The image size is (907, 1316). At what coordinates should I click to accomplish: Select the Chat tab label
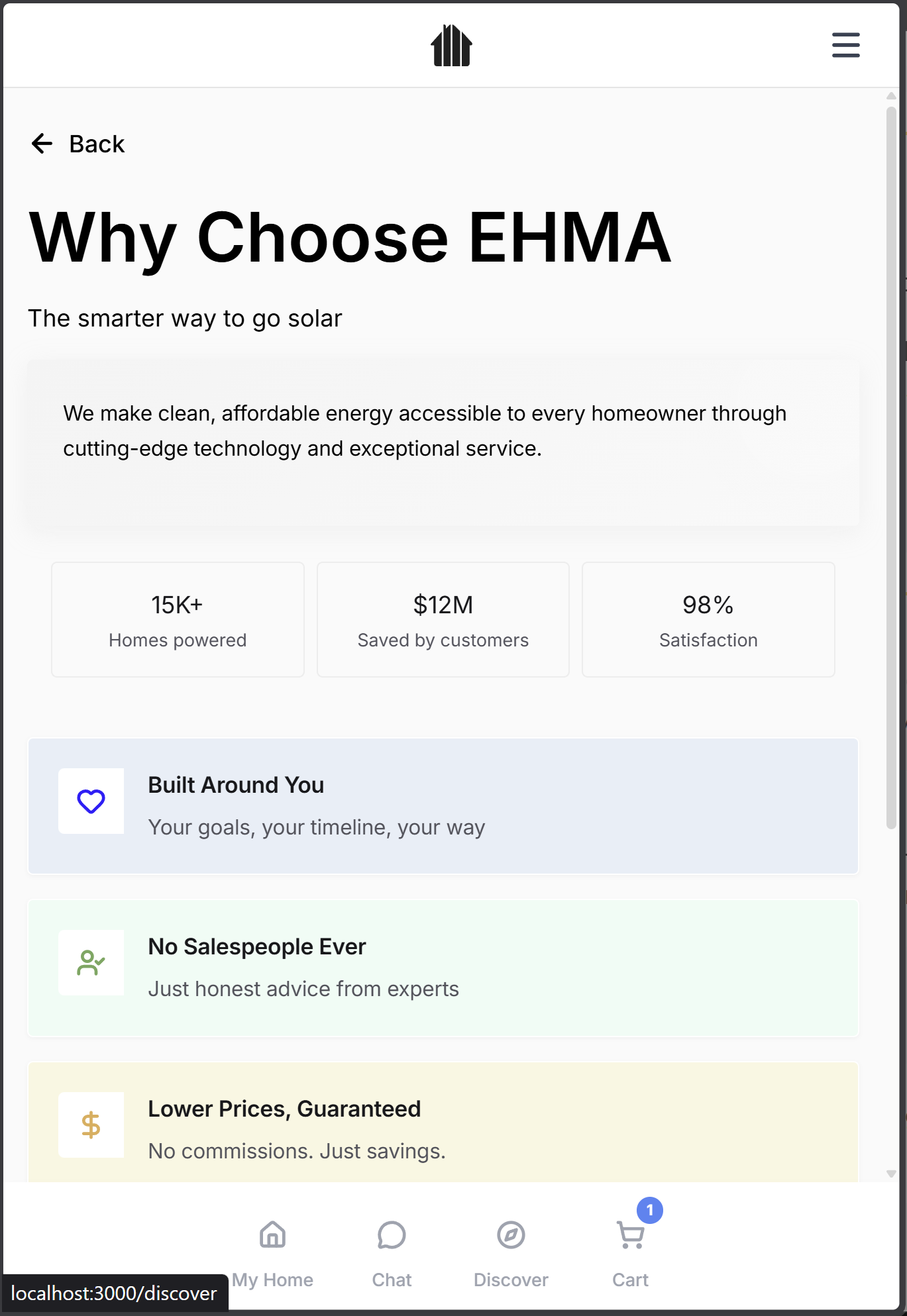392,1280
